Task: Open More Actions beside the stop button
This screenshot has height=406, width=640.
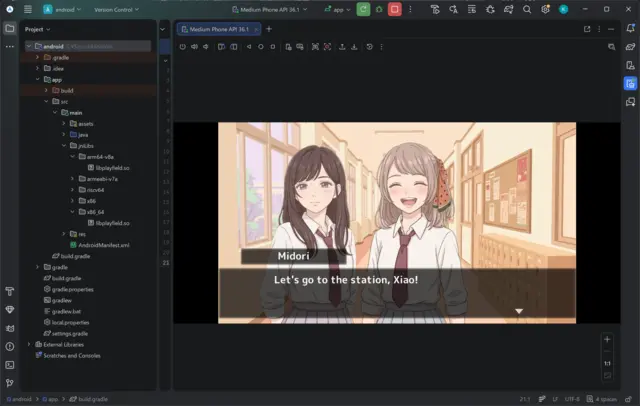Action: 410,9
